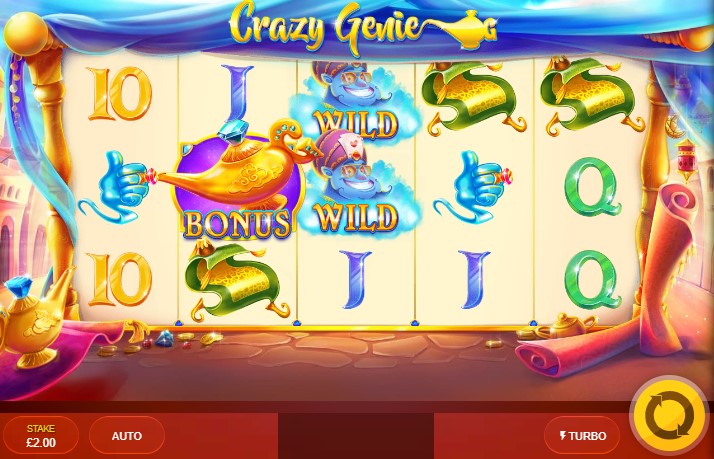Click the middle green Q on the fifth reel
714x459 pixels.
click(593, 187)
